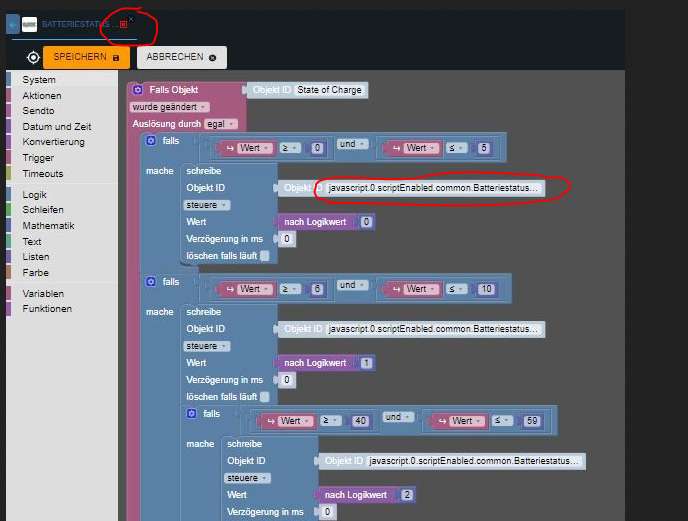Select the Funktionen toolbox category

(x=47, y=309)
